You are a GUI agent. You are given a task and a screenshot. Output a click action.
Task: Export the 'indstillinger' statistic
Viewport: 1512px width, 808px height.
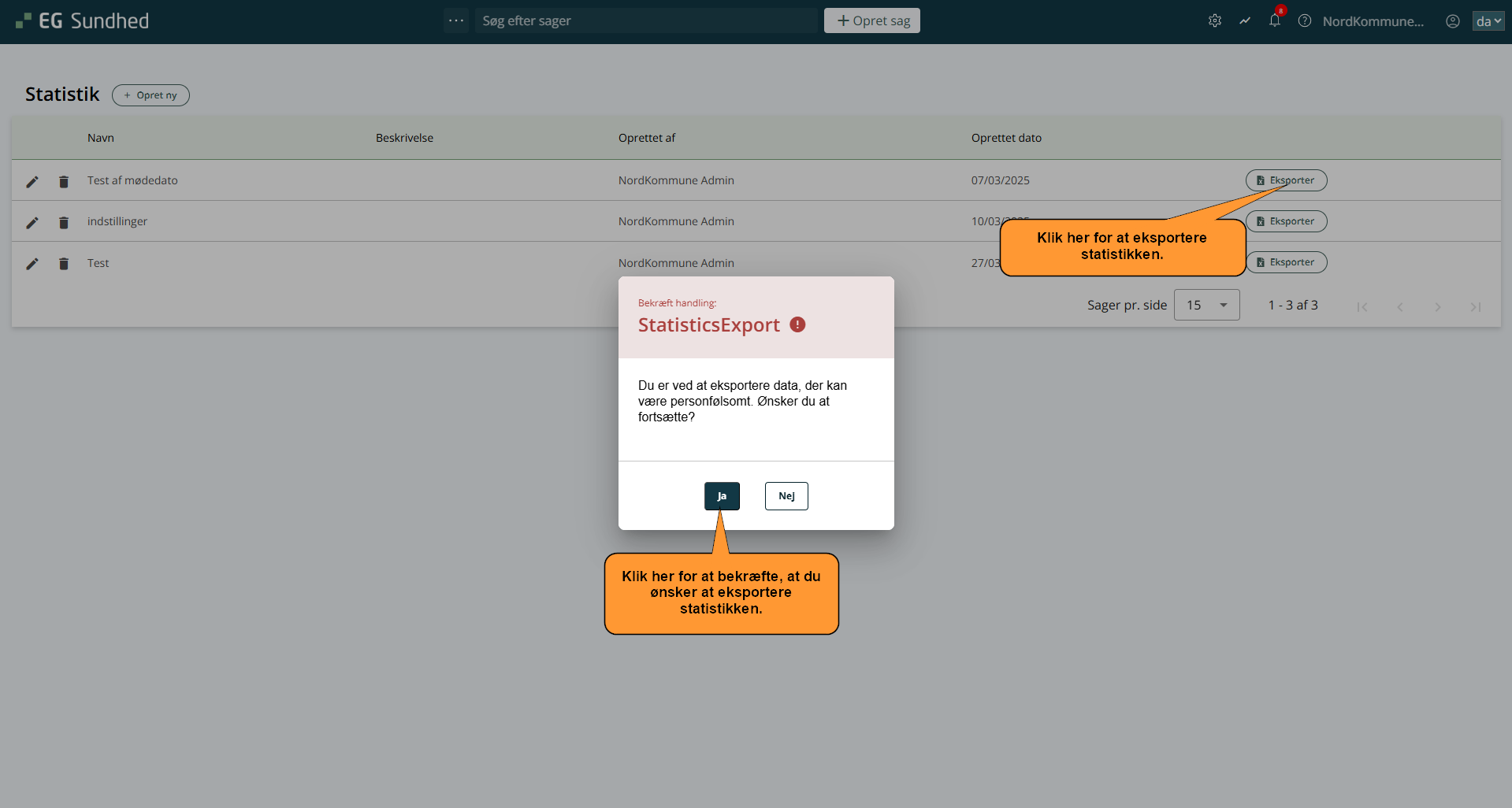pos(1286,221)
